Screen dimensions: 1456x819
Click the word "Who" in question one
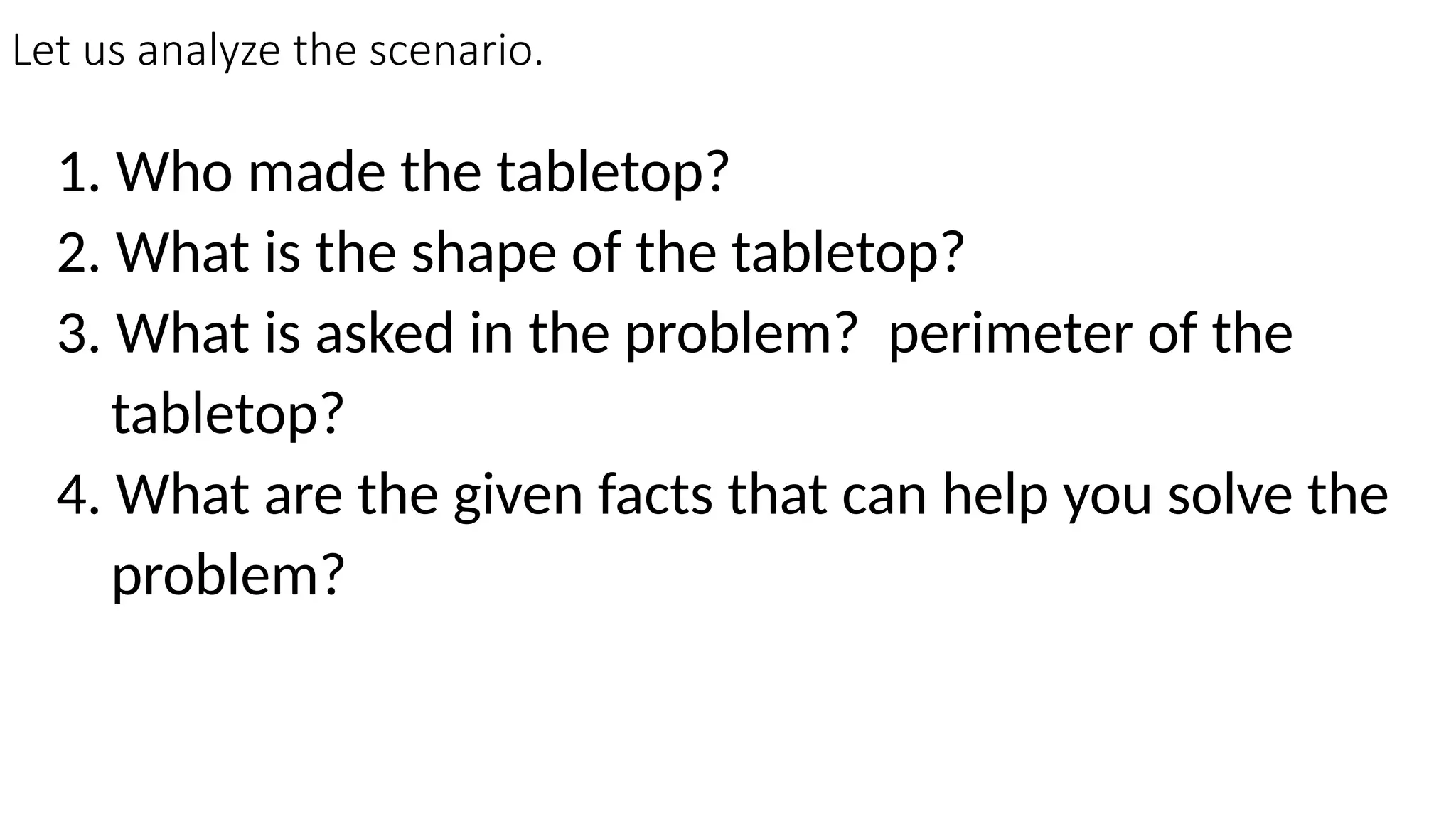175,172
